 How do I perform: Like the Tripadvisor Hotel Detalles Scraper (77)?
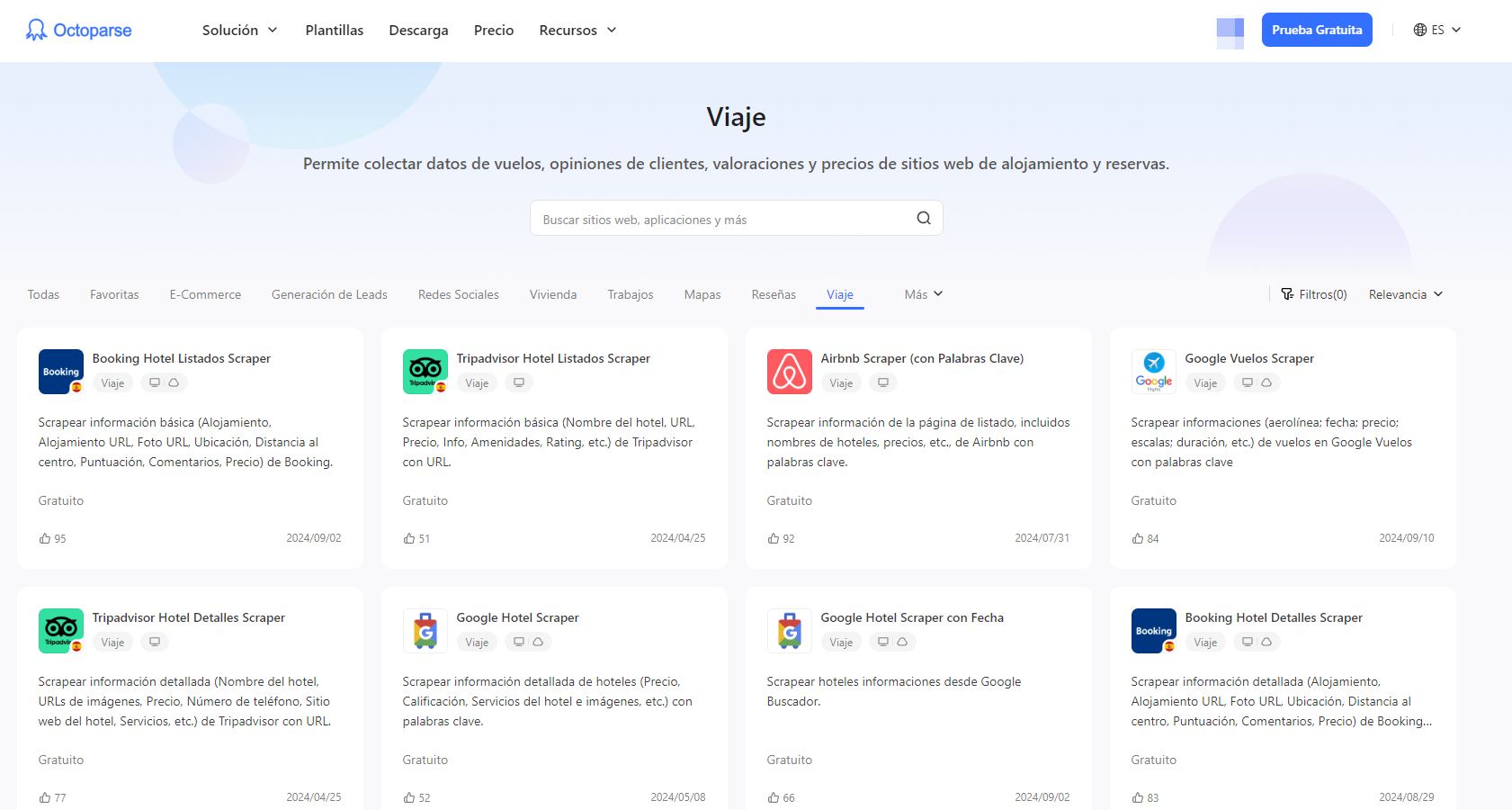pyautogui.click(x=45, y=797)
